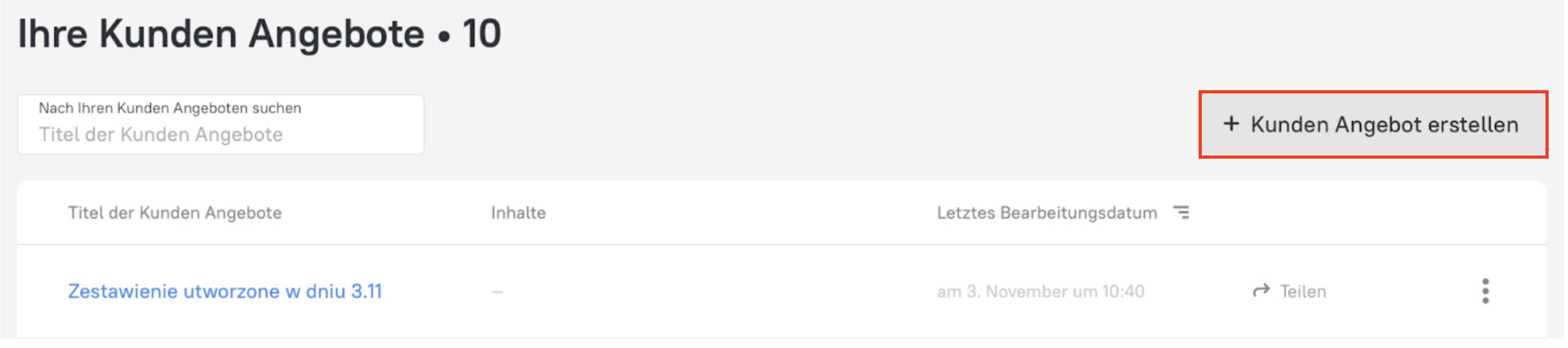1568x348 pixels.
Task: Click the sort icon beside Letztes Bearbeitungsdatum
Action: 1182,213
